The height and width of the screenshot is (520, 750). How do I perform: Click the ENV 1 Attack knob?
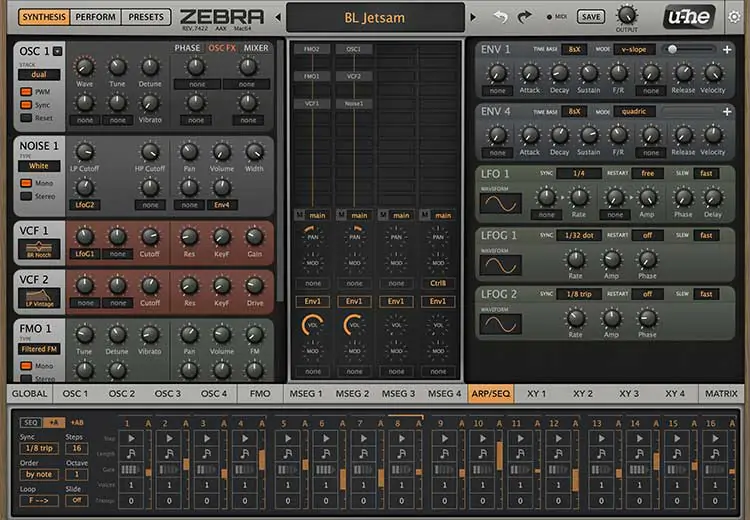pyautogui.click(x=529, y=73)
